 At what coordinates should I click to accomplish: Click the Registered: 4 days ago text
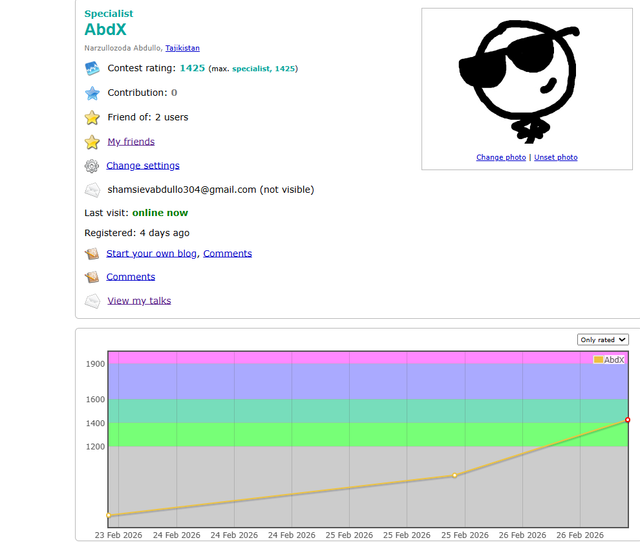pyautogui.click(x=137, y=233)
